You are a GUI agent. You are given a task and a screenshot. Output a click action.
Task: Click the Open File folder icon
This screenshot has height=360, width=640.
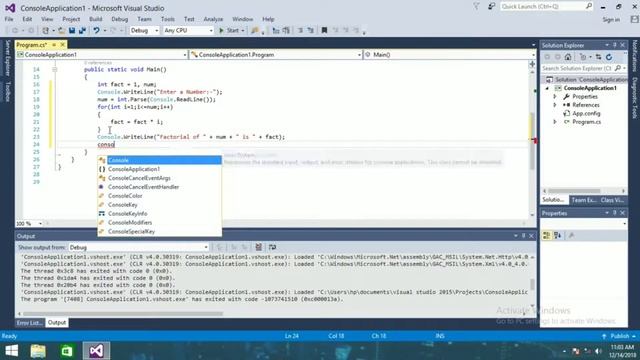pyautogui.click(x=62, y=31)
